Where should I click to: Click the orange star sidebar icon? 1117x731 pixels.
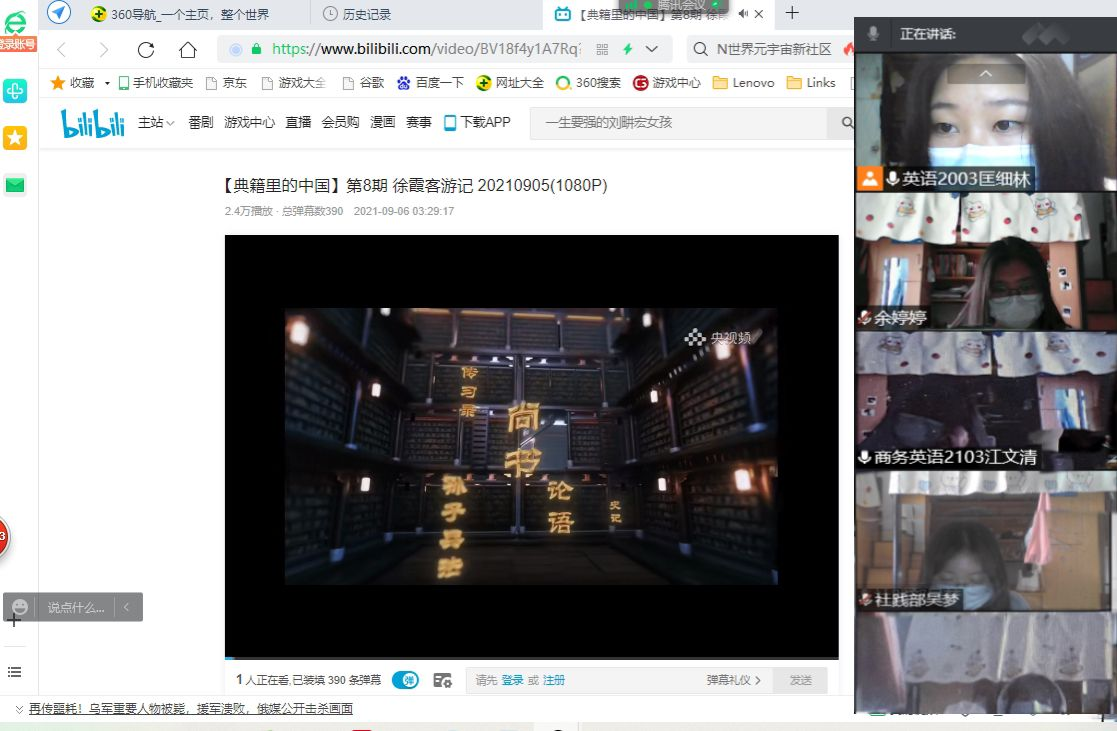pos(15,138)
